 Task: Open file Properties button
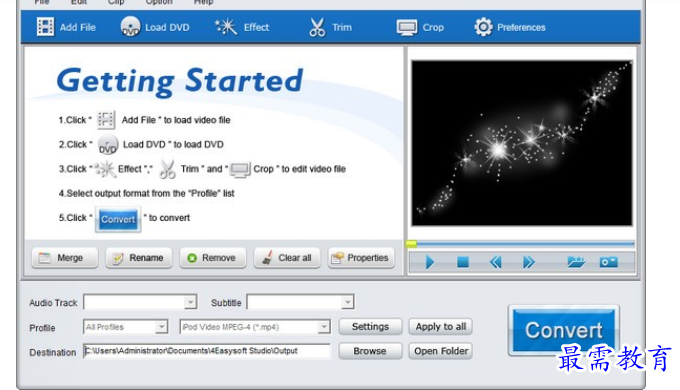(x=361, y=258)
